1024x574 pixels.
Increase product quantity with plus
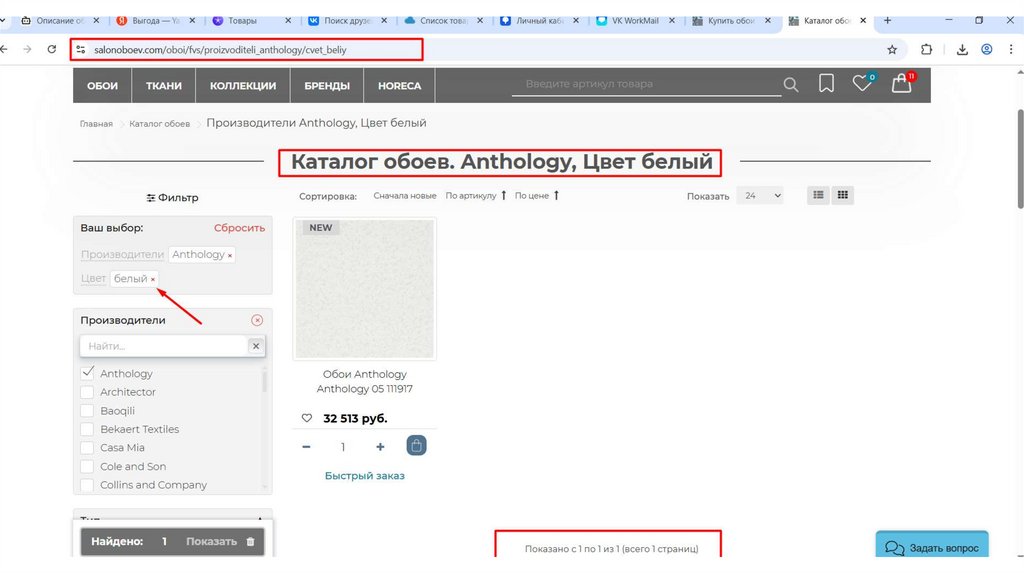(380, 447)
